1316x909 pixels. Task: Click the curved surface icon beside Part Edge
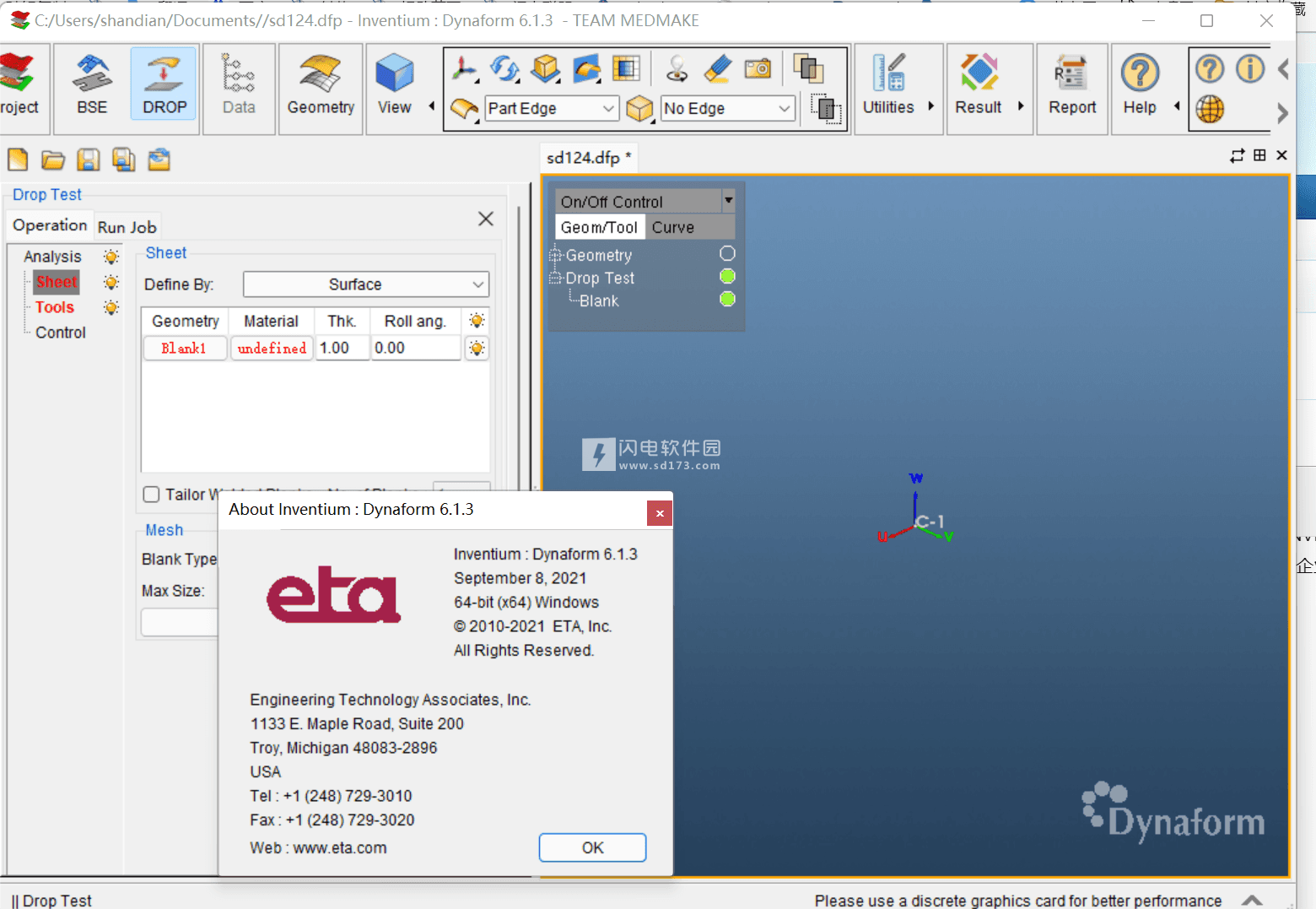465,109
